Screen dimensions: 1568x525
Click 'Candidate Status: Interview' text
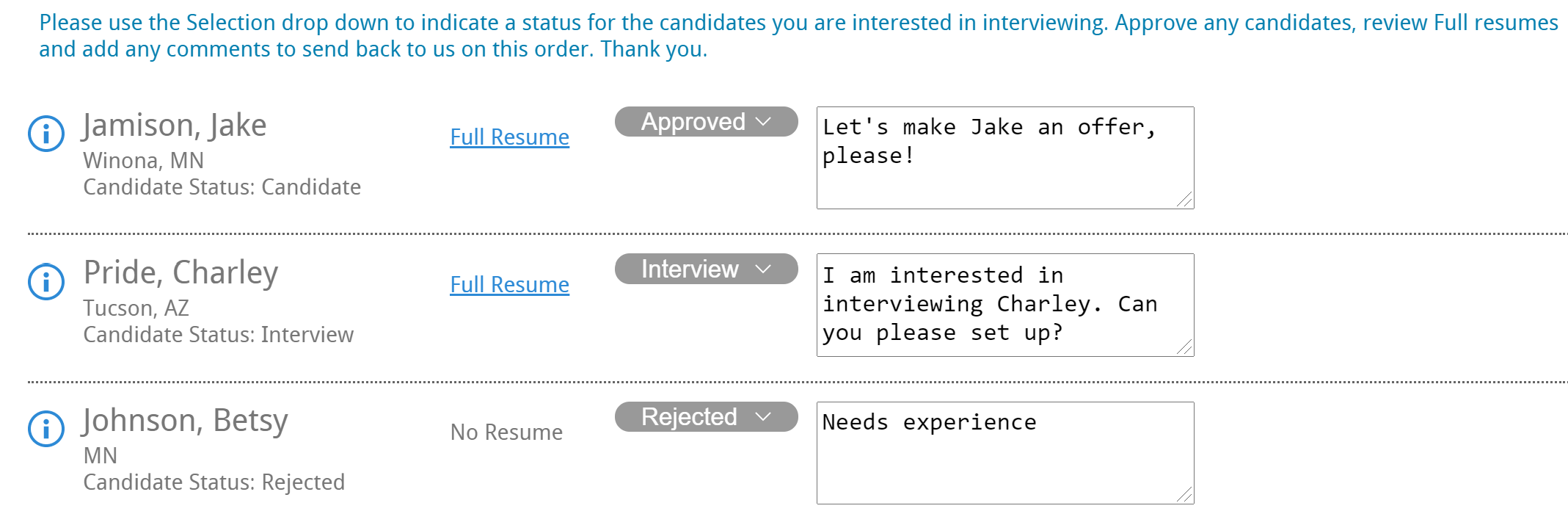(218, 335)
